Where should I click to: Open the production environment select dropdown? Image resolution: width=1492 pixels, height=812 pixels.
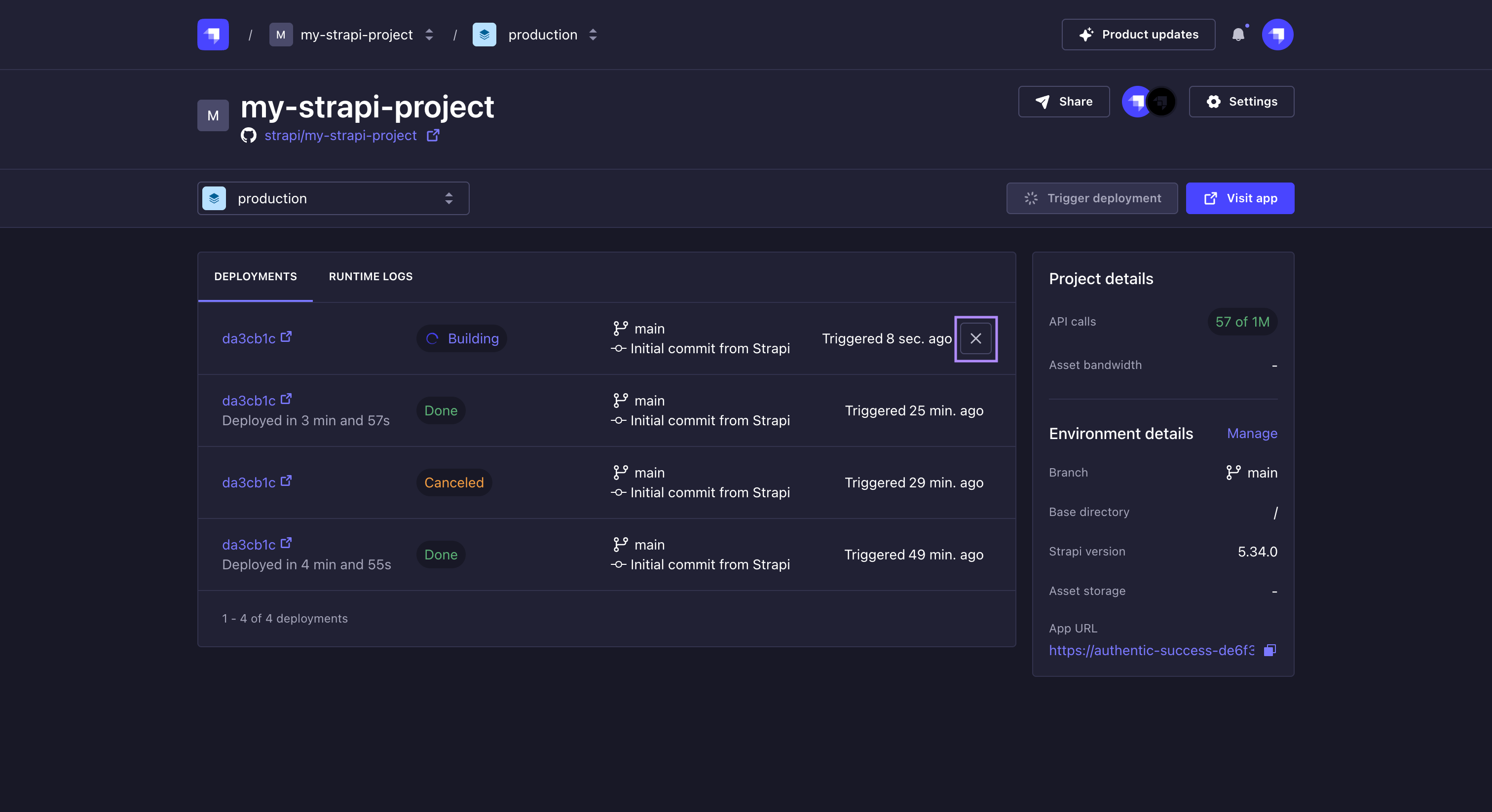tap(333, 199)
